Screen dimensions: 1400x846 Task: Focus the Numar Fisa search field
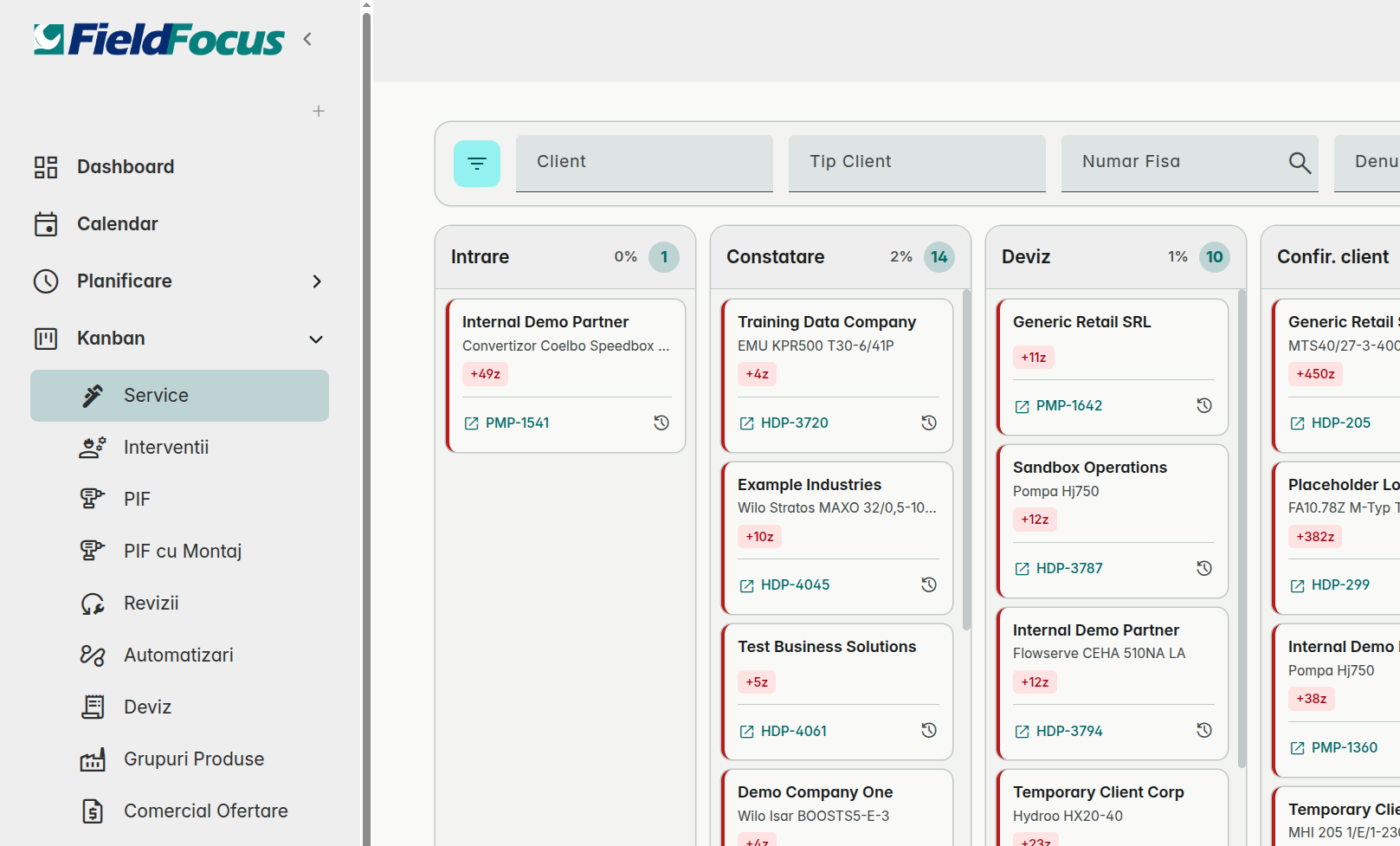pyautogui.click(x=1190, y=163)
